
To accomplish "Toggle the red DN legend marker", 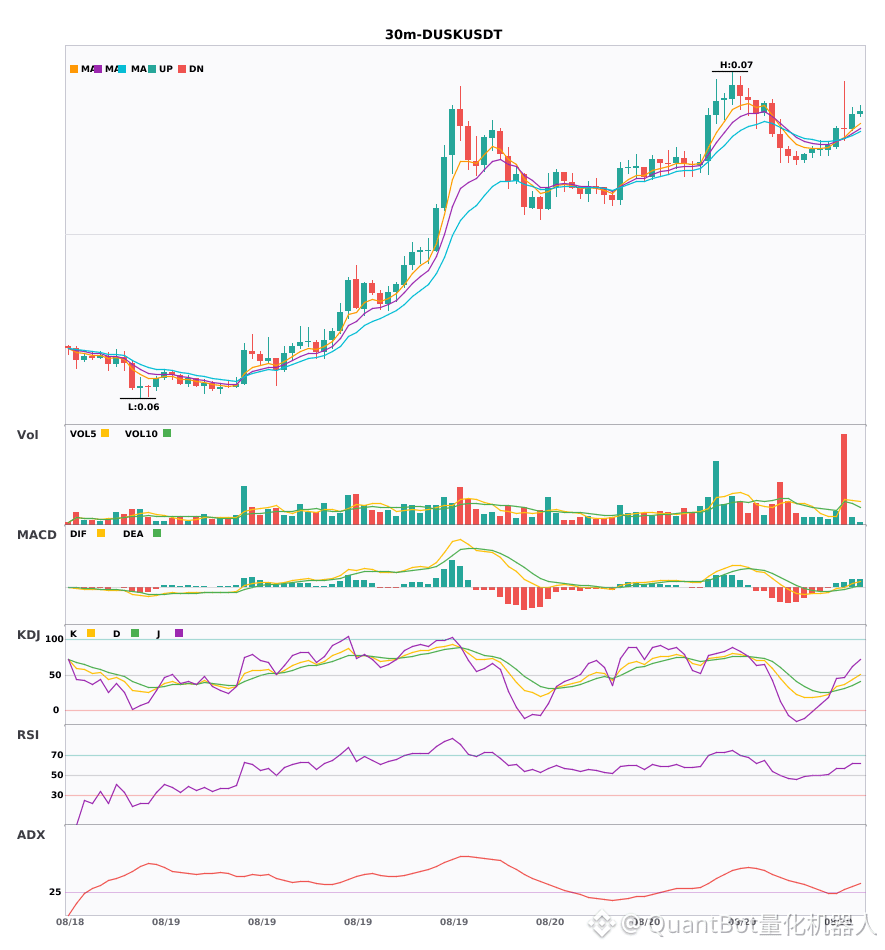I will pos(182,69).
